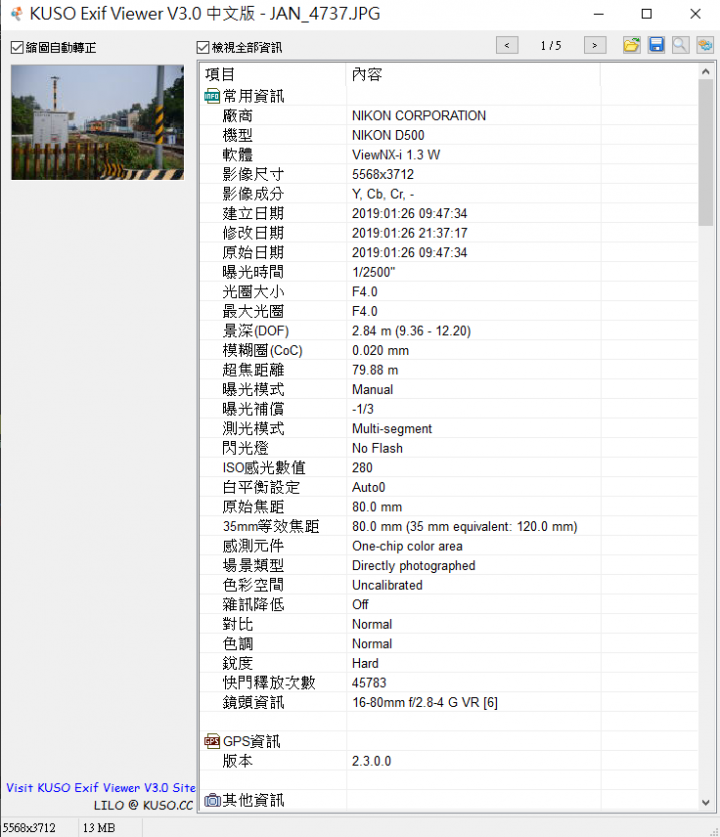Viewport: 720px width, 837px height.
Task: Go to previous image with < button
Action: point(507,45)
